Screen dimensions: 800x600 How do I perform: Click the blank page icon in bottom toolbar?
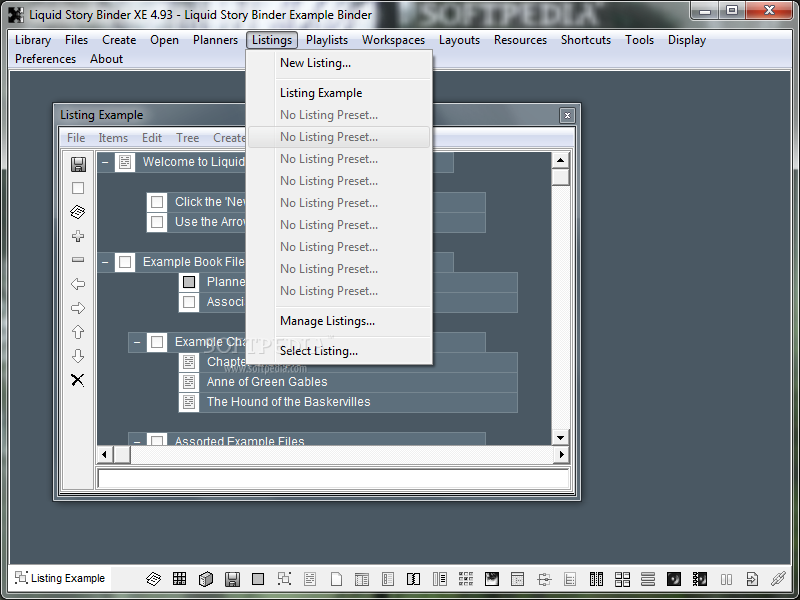pyautogui.click(x=336, y=579)
